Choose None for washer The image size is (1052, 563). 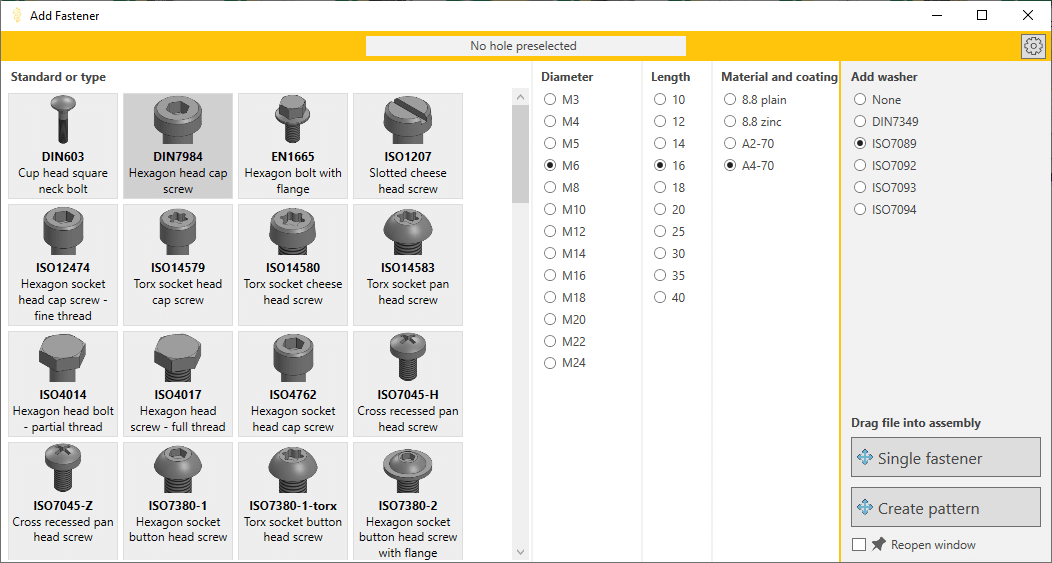860,100
